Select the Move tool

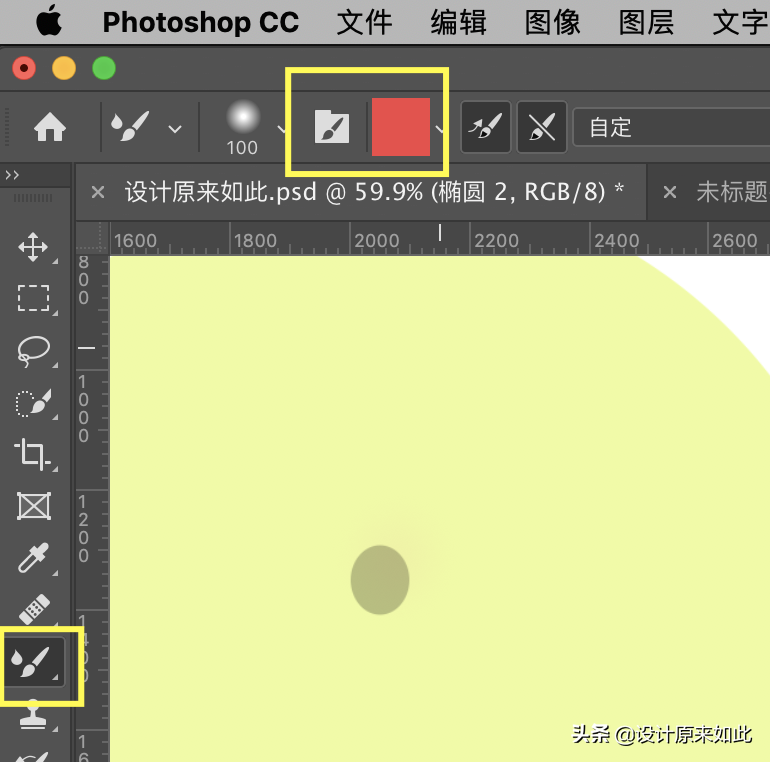point(33,247)
